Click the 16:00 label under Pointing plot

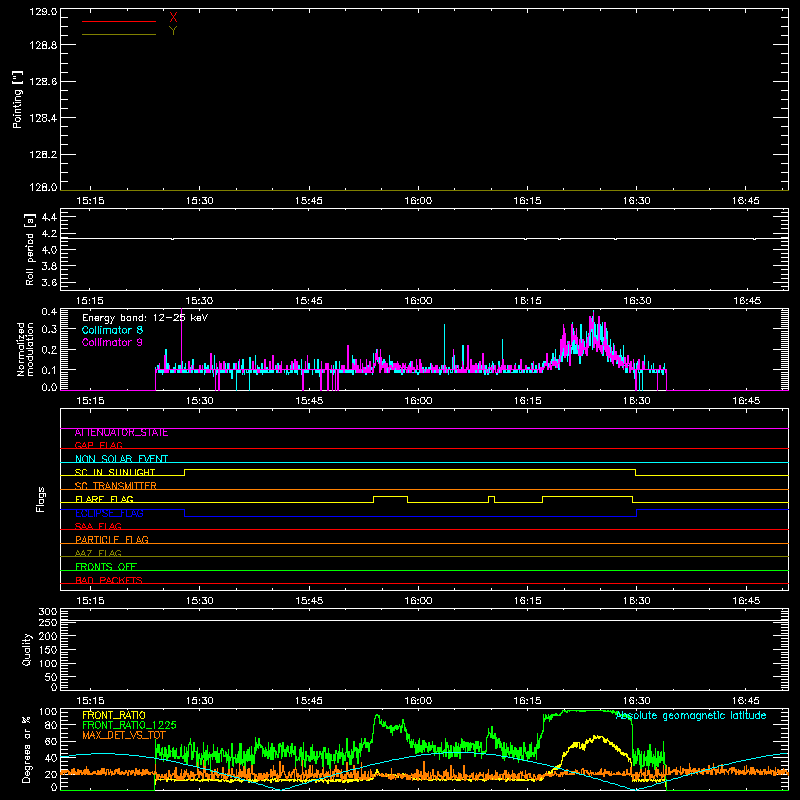pyautogui.click(x=418, y=201)
